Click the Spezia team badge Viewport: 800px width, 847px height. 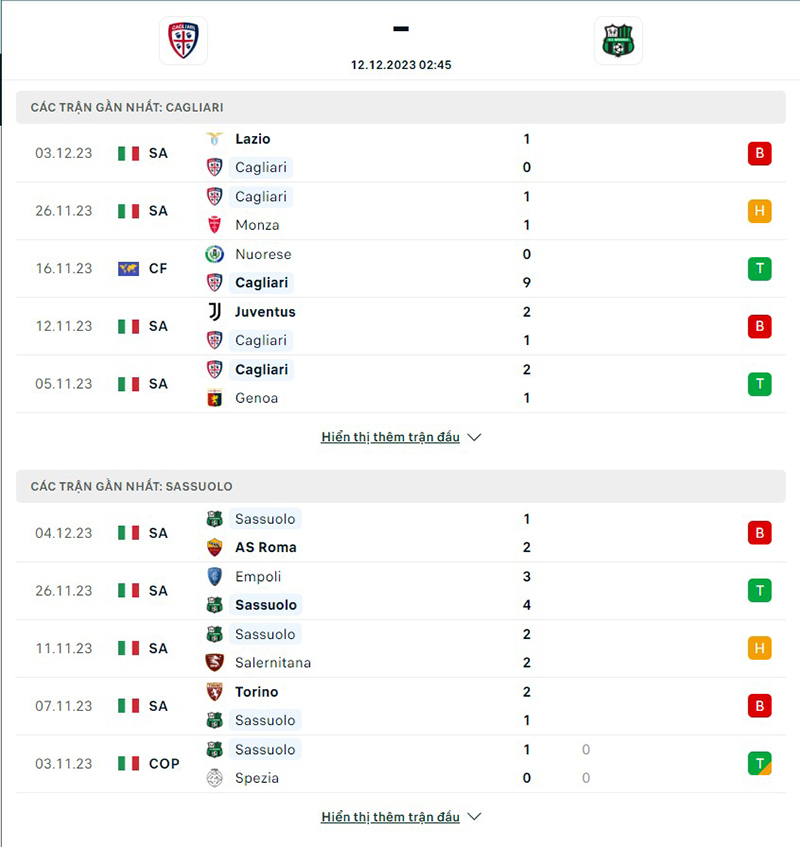(213, 777)
